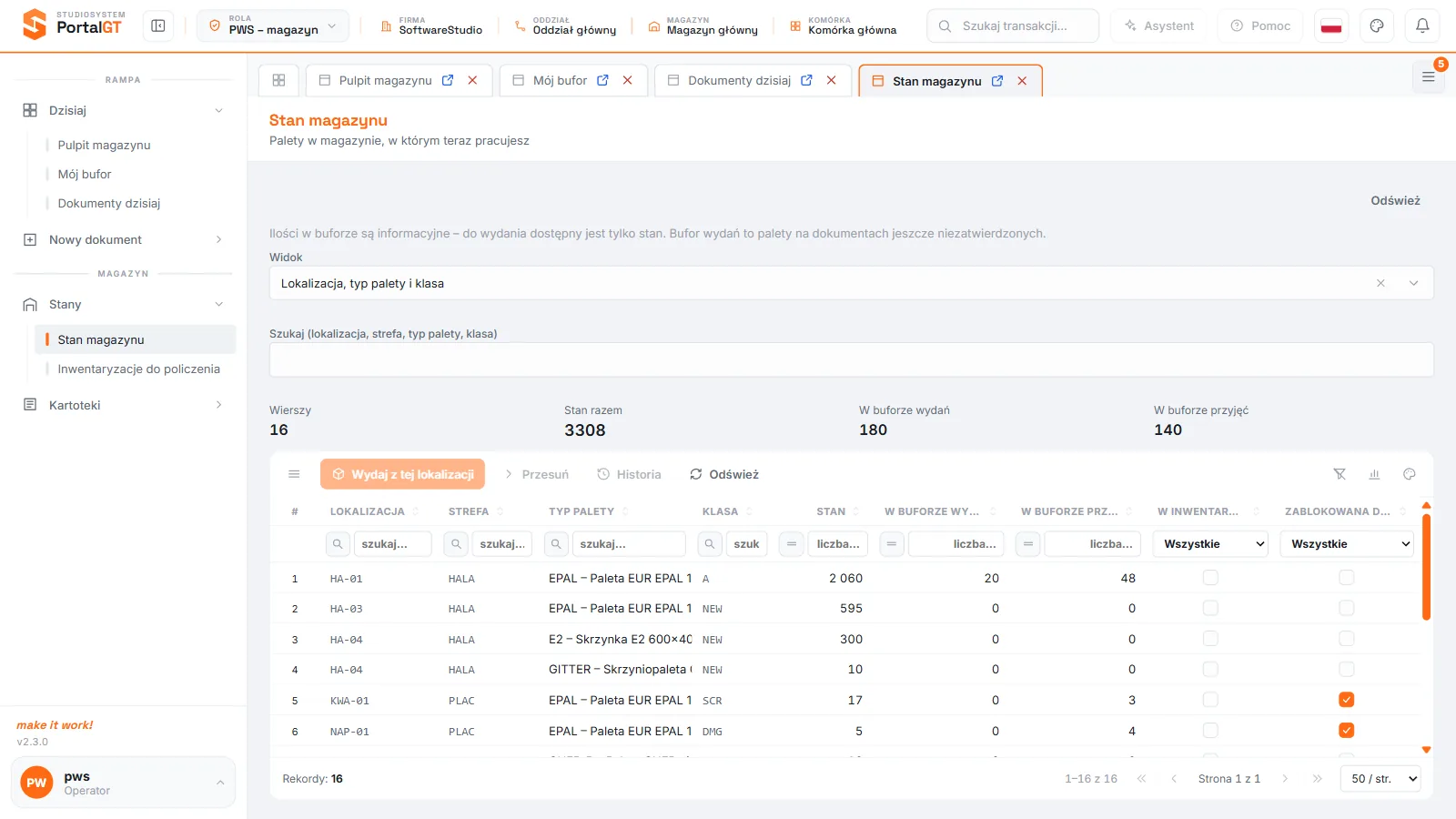Open the chart icon in grid toolbar
1456x819 pixels.
(1374, 474)
